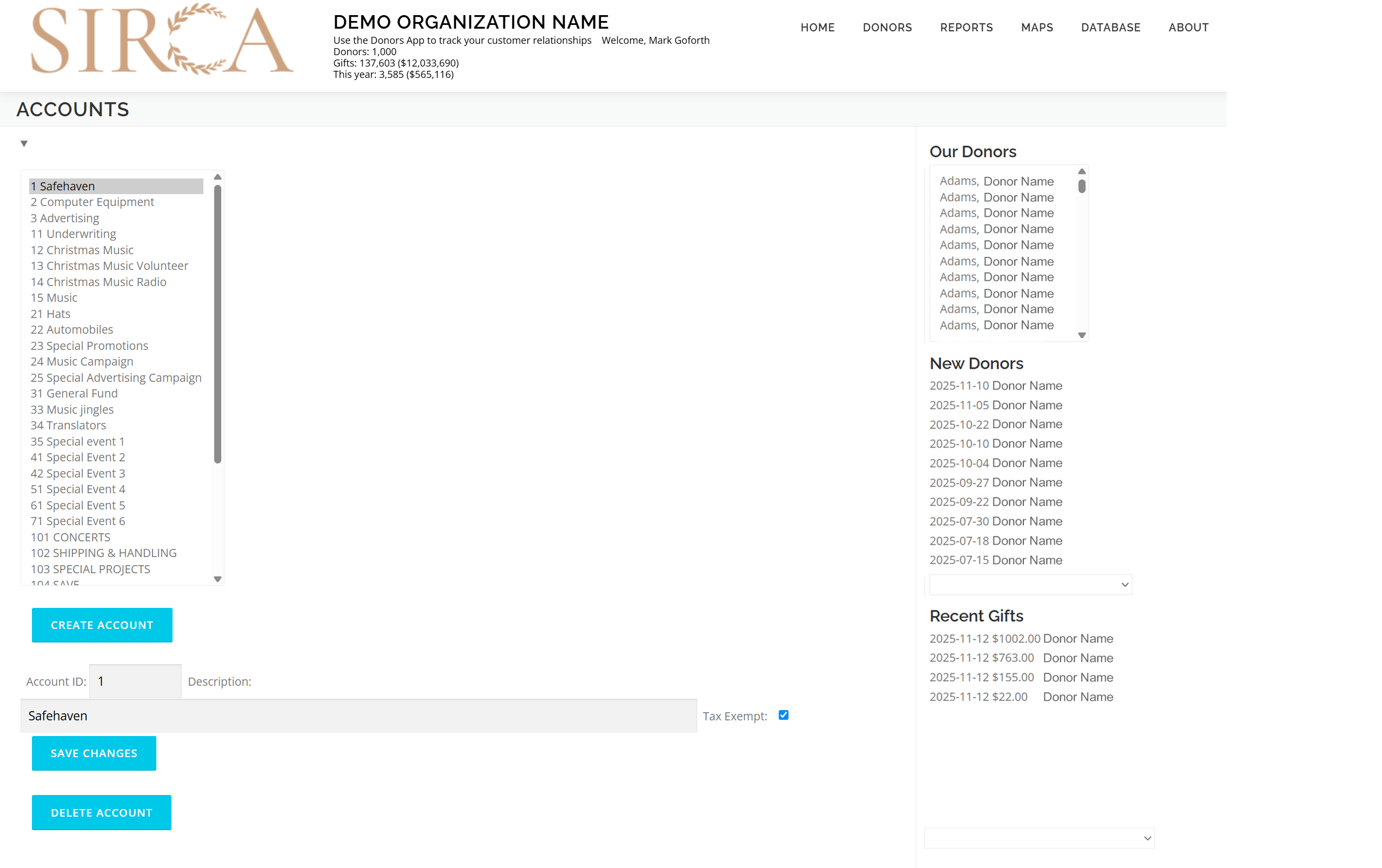The width and height of the screenshot is (1382, 868).
Task: Click the Create Account button
Action: (102, 625)
